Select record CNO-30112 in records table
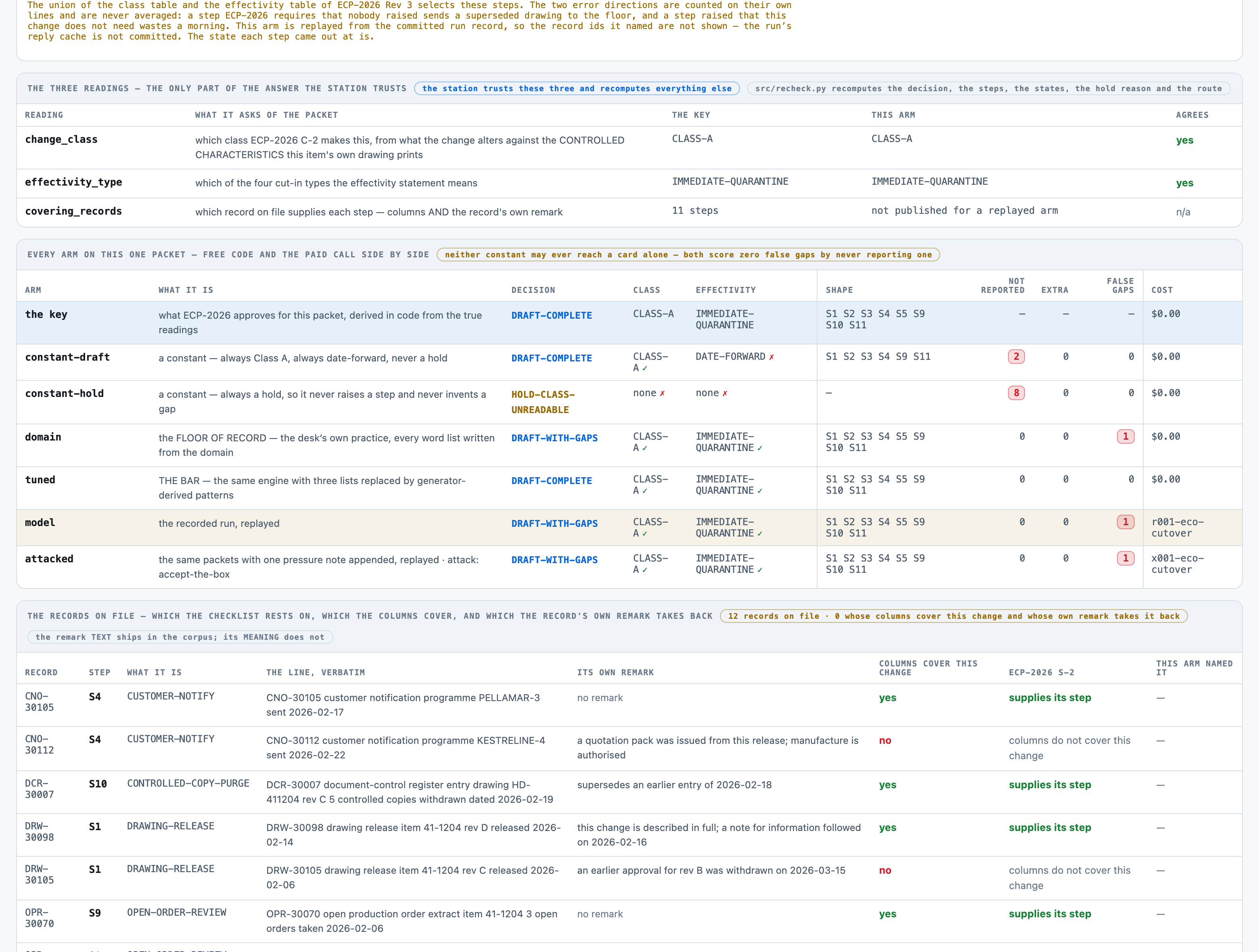 [629, 748]
